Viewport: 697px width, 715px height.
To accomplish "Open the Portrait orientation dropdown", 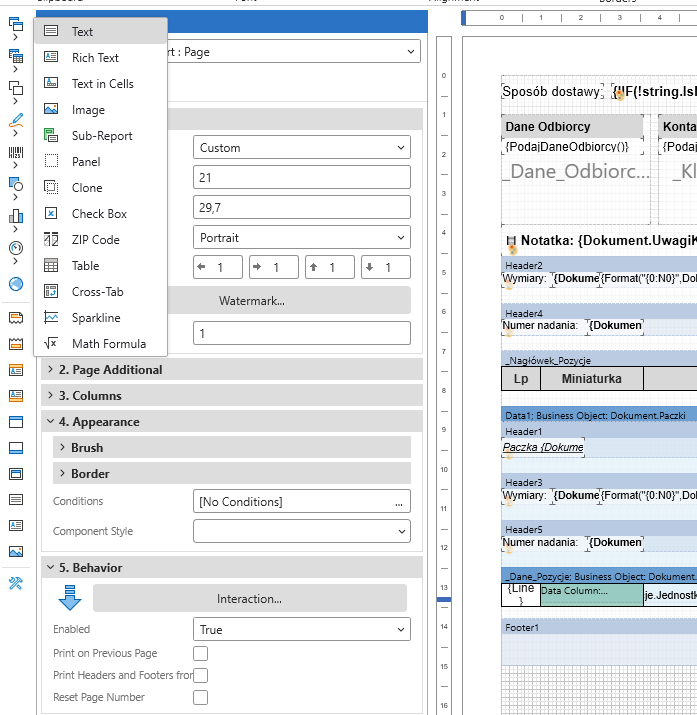I will (x=301, y=238).
